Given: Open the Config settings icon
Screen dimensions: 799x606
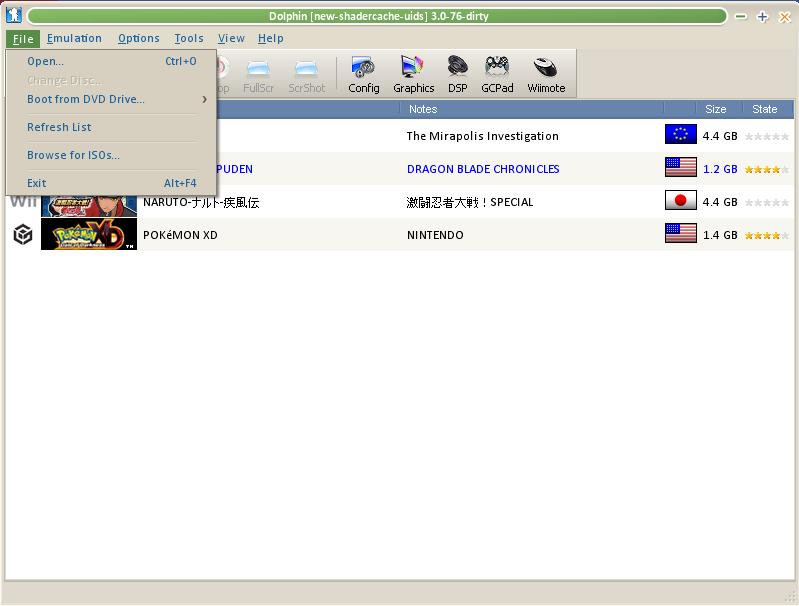Looking at the screenshot, I should [x=363, y=74].
